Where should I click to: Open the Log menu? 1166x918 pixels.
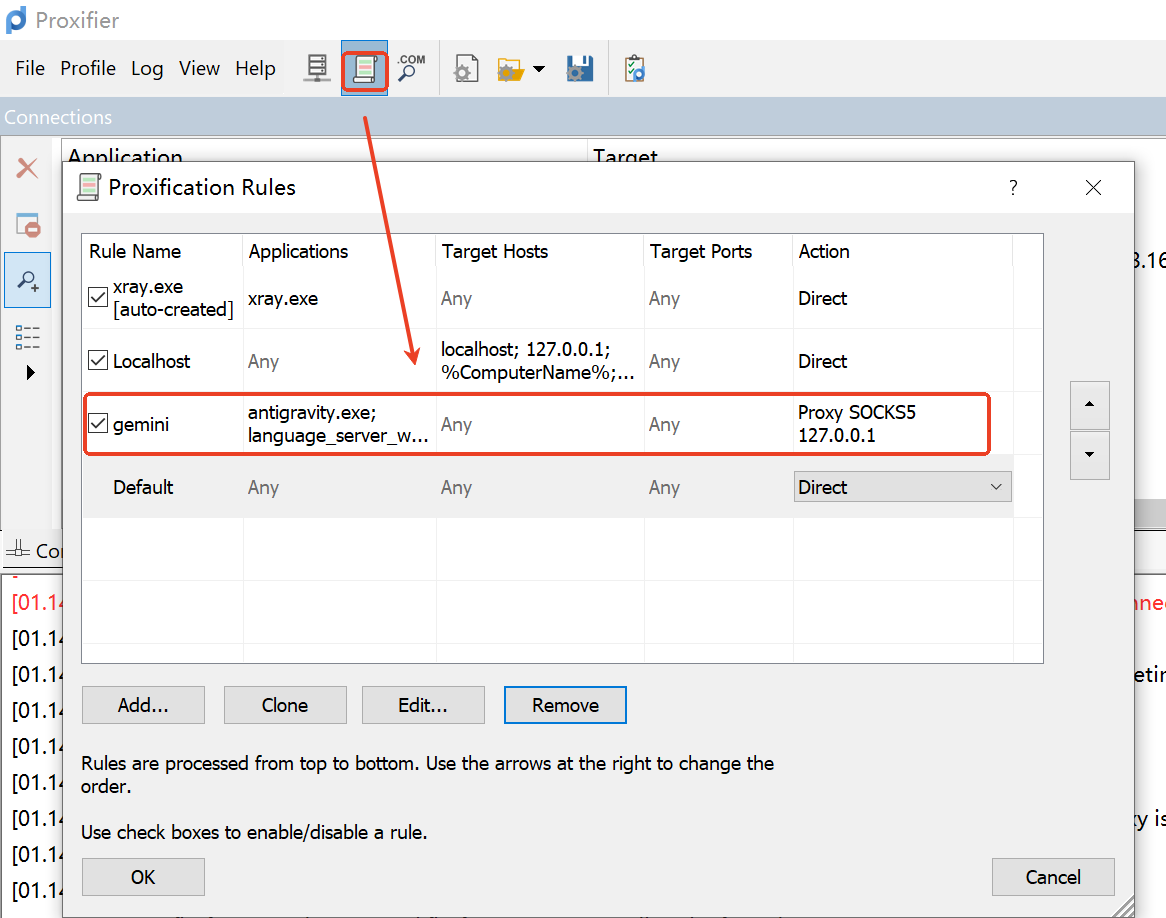pyautogui.click(x=147, y=69)
